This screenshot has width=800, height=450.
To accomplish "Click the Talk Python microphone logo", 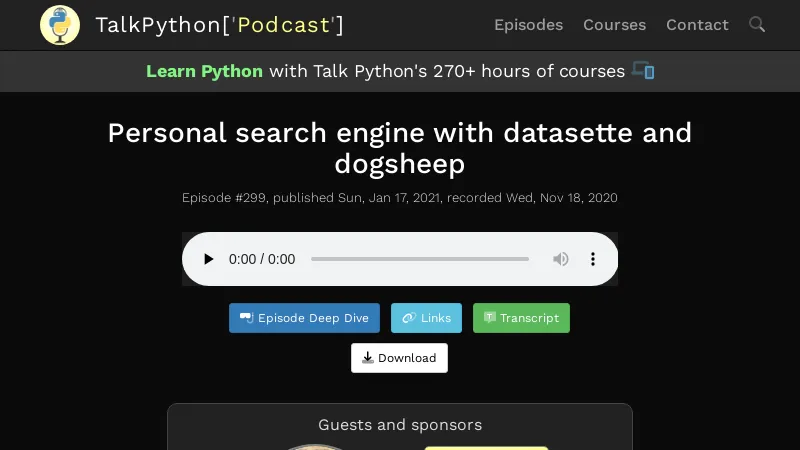I will [60, 25].
